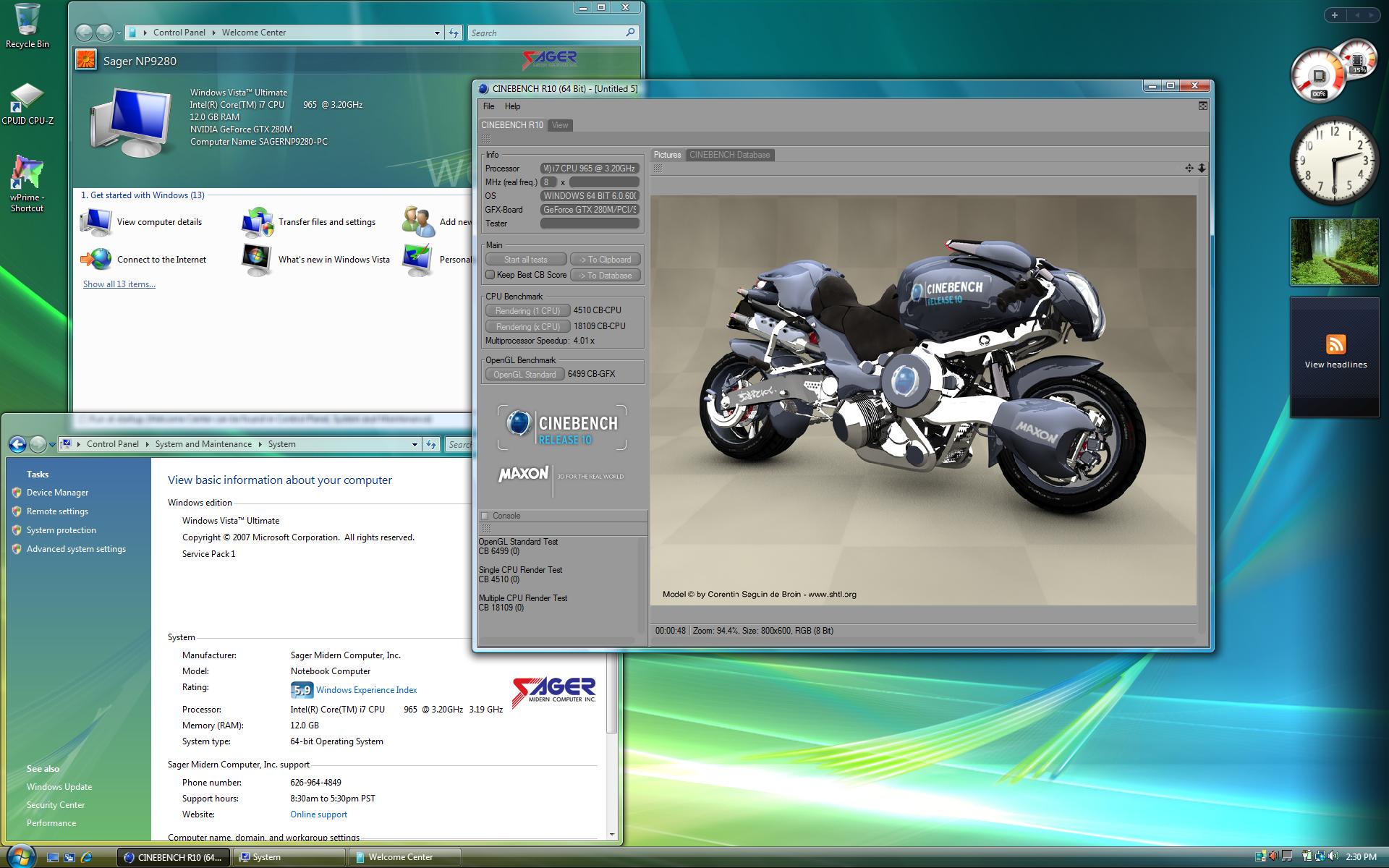1389x868 pixels.
Task: Click Switch between windows in Quick Launch
Action: 69,857
